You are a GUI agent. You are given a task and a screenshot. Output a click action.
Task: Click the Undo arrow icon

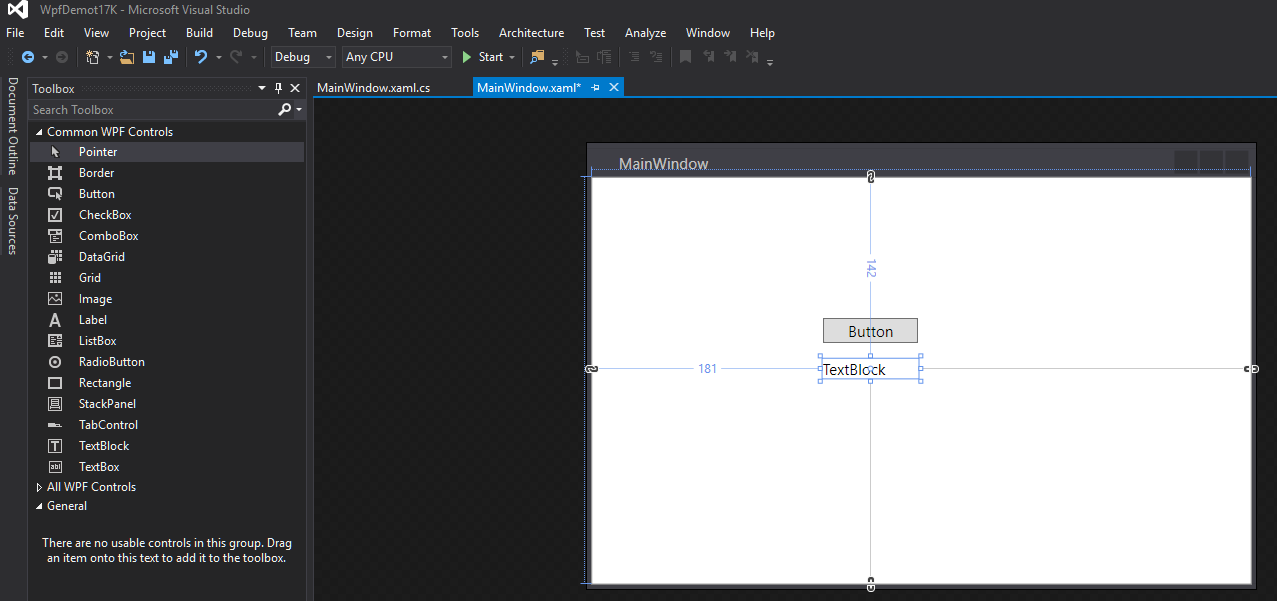201,57
